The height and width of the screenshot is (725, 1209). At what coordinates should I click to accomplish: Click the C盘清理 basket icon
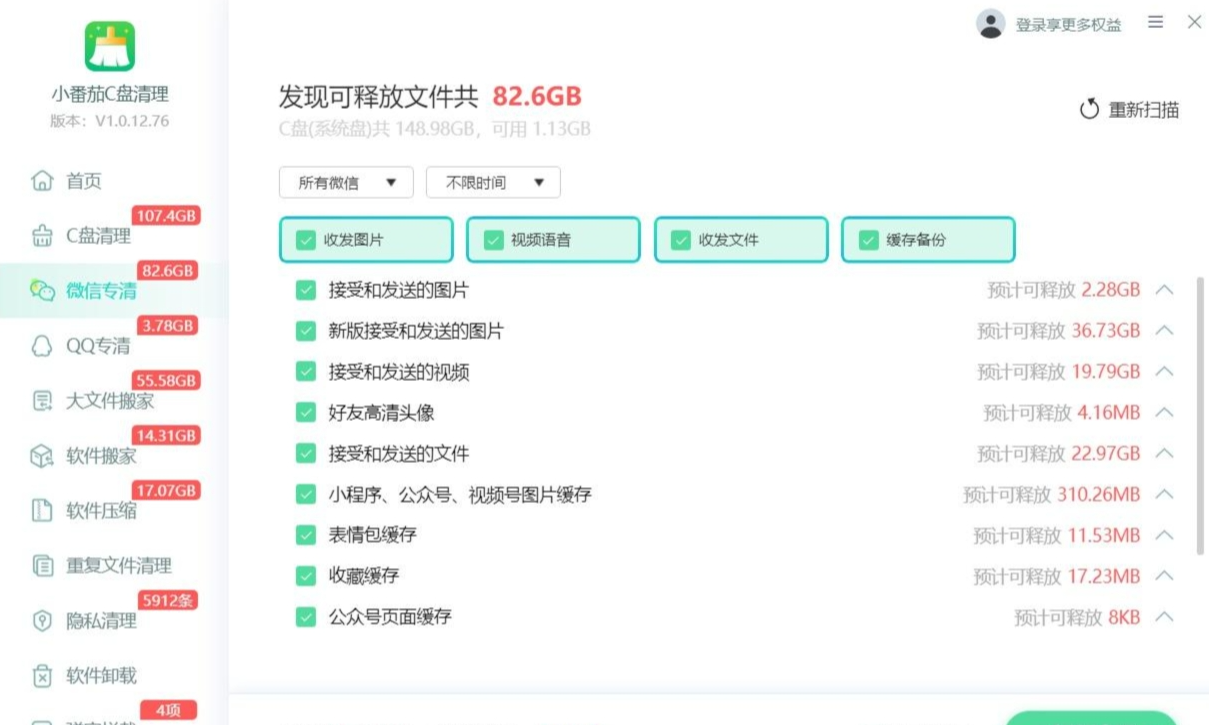point(42,236)
